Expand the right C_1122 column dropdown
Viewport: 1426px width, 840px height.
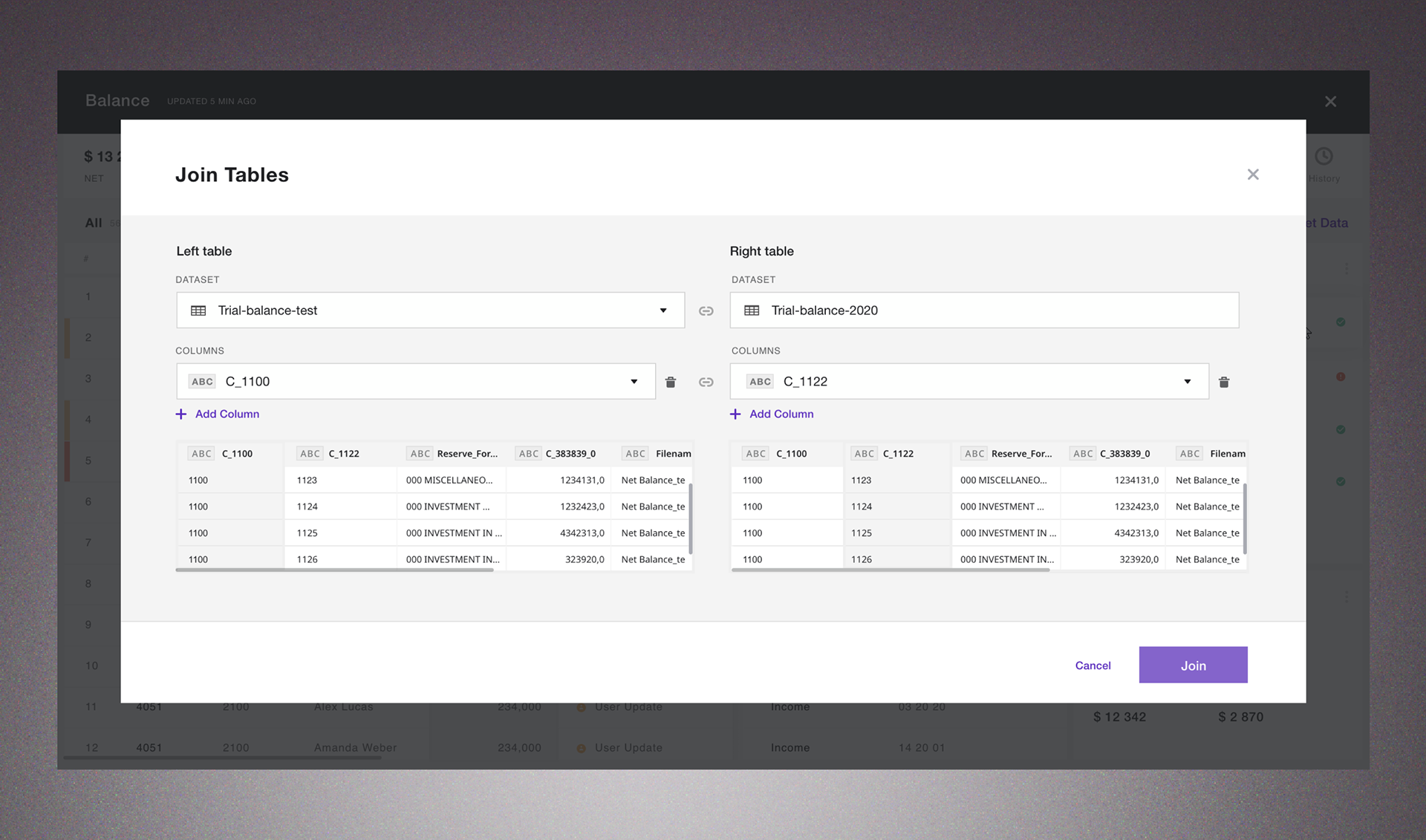(969, 382)
